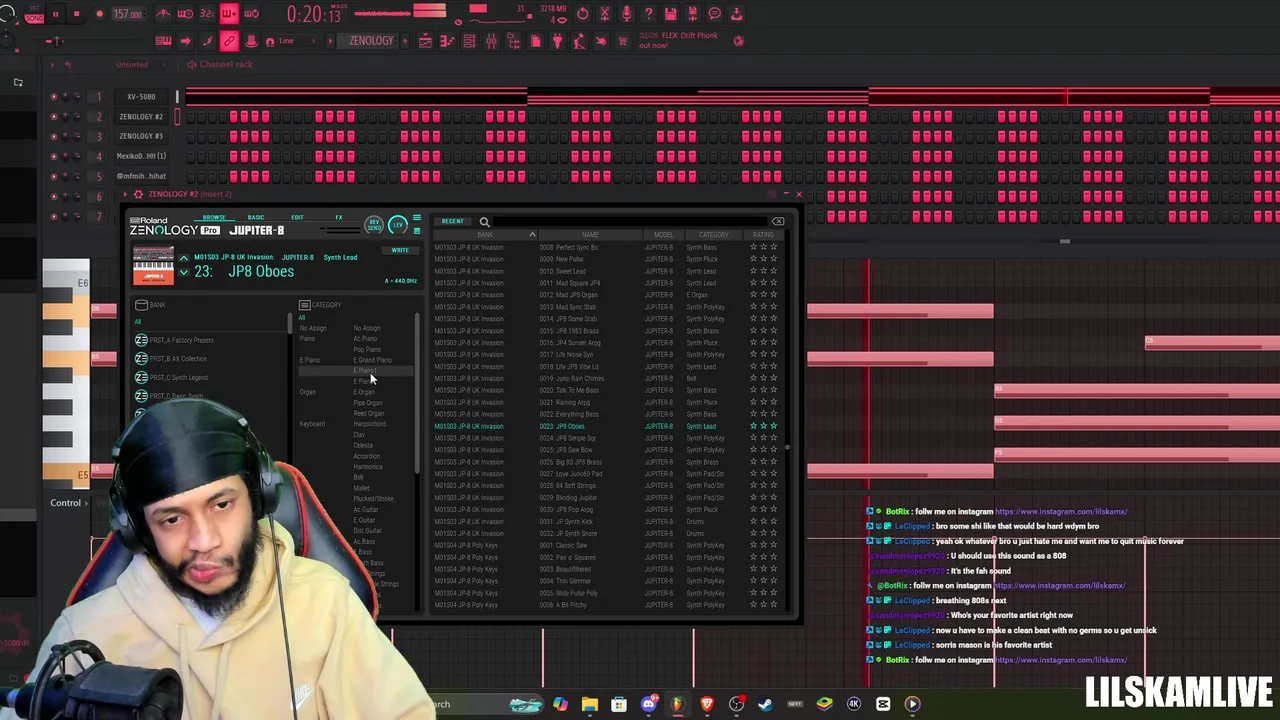Toggle the highlighted overdub recording button
Image resolution: width=1280 pixels, height=720 pixels.
pyautogui.click(x=229, y=14)
